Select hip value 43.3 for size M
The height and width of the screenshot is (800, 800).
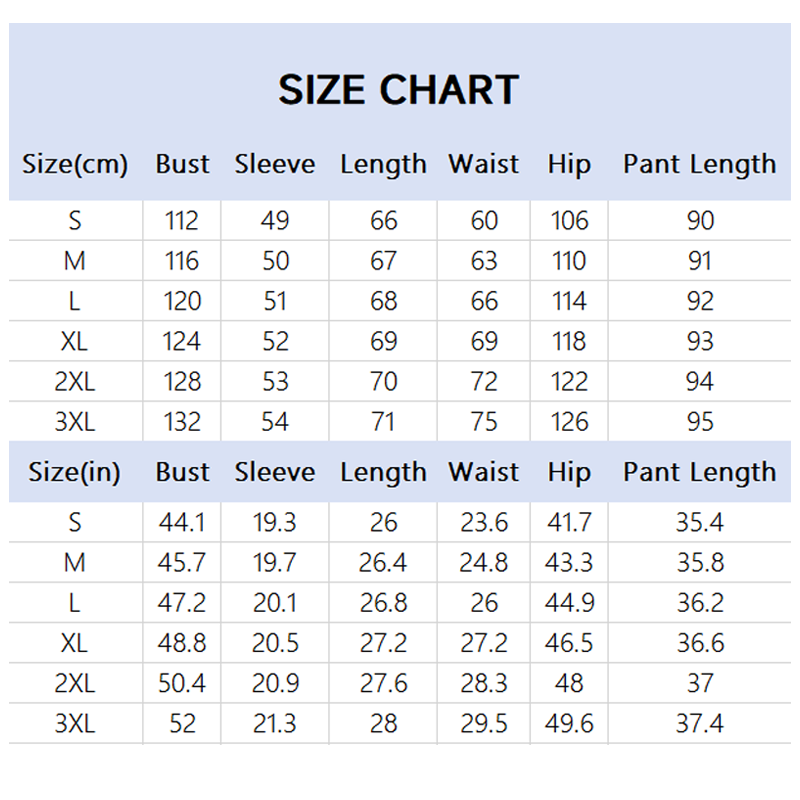(569, 563)
